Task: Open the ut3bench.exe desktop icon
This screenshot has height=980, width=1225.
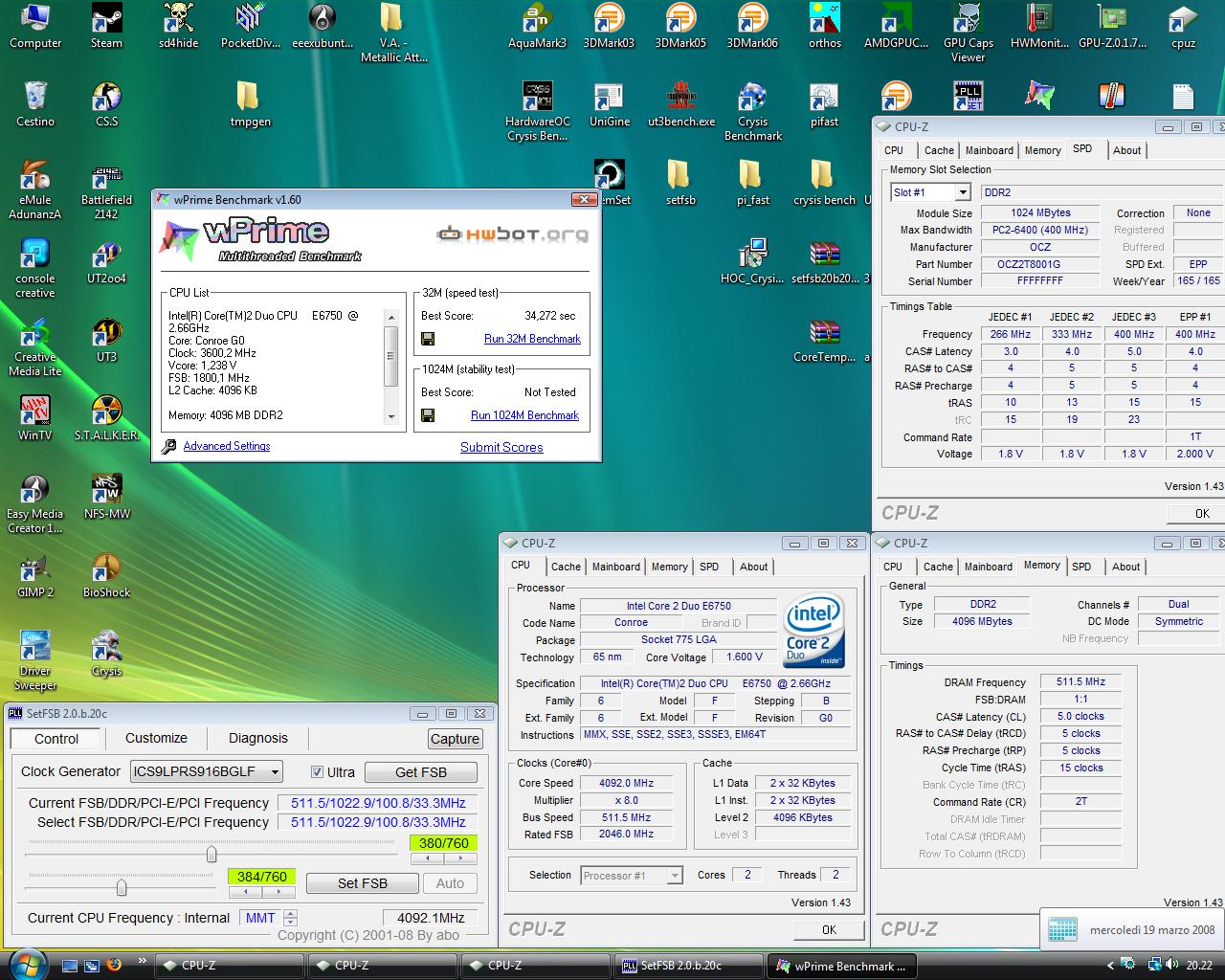Action: click(680, 104)
